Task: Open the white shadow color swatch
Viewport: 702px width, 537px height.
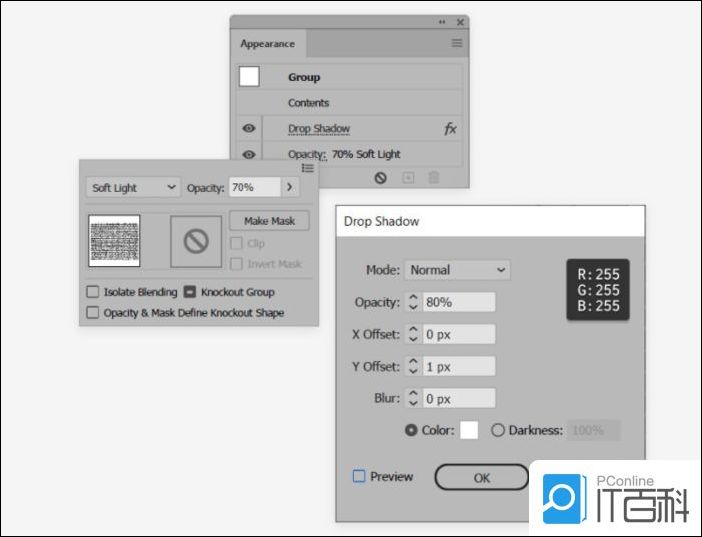Action: [469, 430]
